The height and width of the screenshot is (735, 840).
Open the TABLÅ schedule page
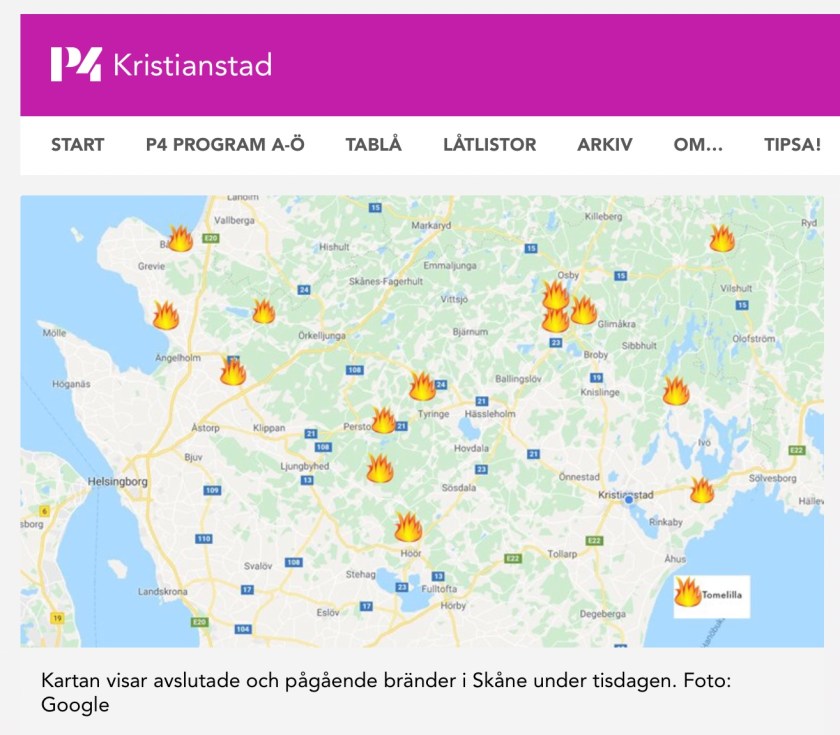(x=373, y=145)
